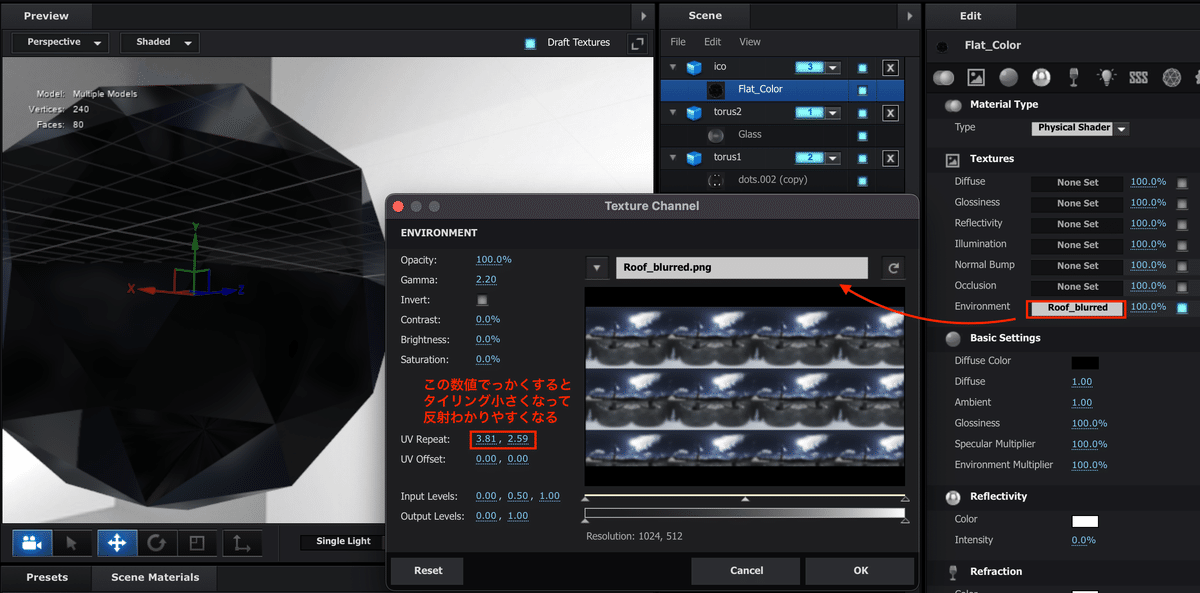
Task: Click the Glass material sphere thumbnail
Action: click(716, 135)
